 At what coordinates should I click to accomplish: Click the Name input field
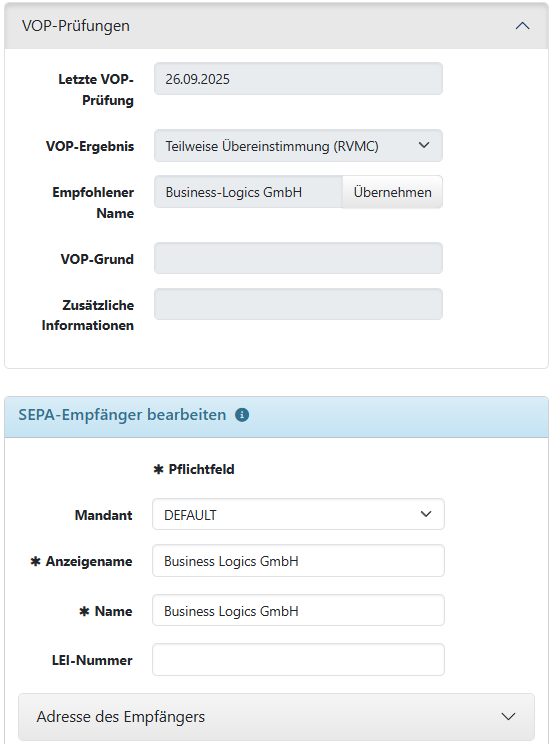click(x=298, y=611)
